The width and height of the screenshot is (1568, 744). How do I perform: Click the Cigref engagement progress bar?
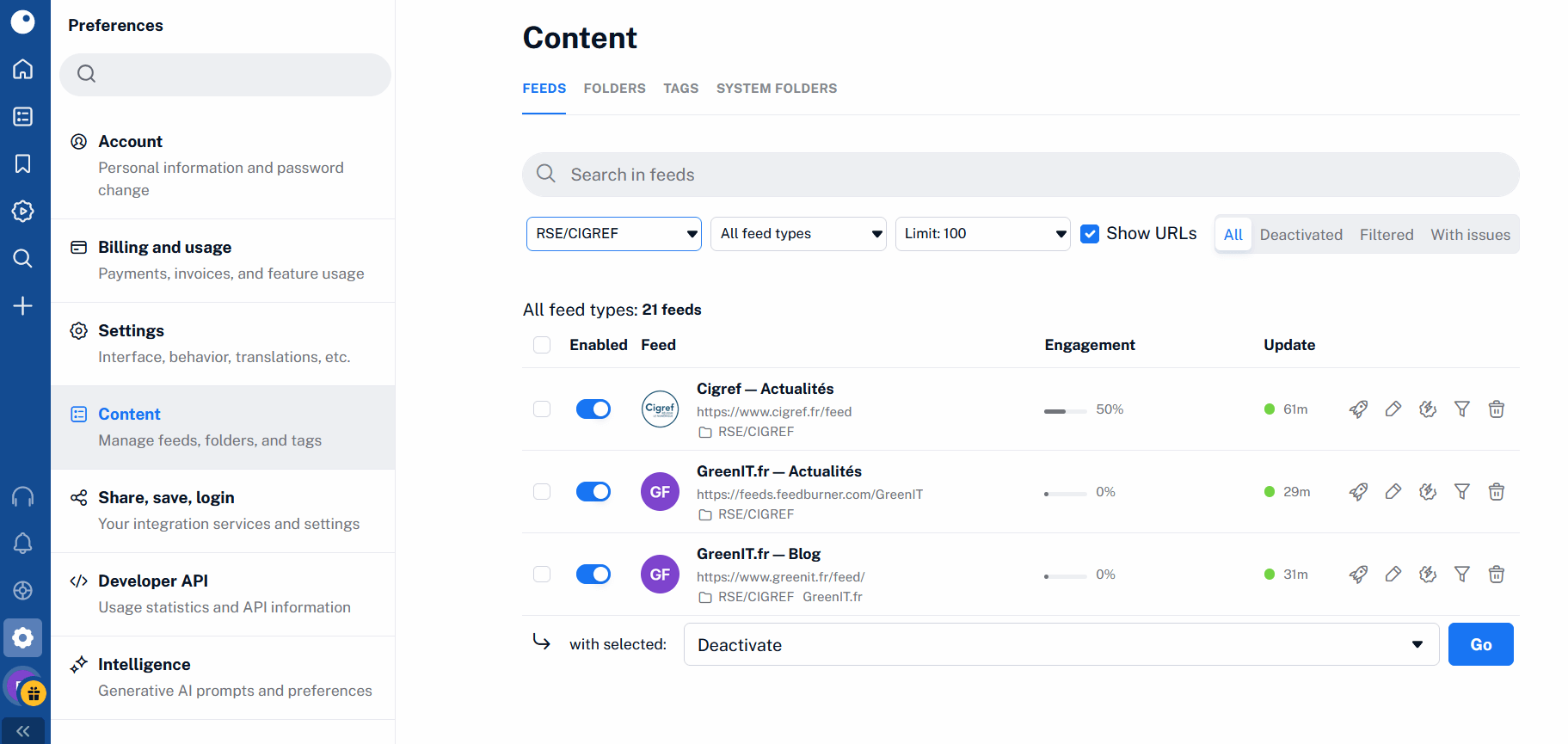[x=1065, y=411]
